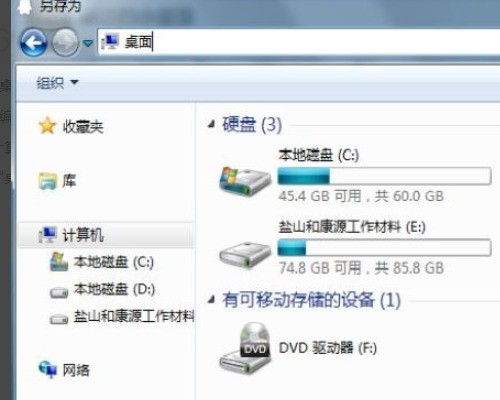
Task: Select 盐山和康源工作材料 drive in sidebar
Action: click(x=122, y=316)
